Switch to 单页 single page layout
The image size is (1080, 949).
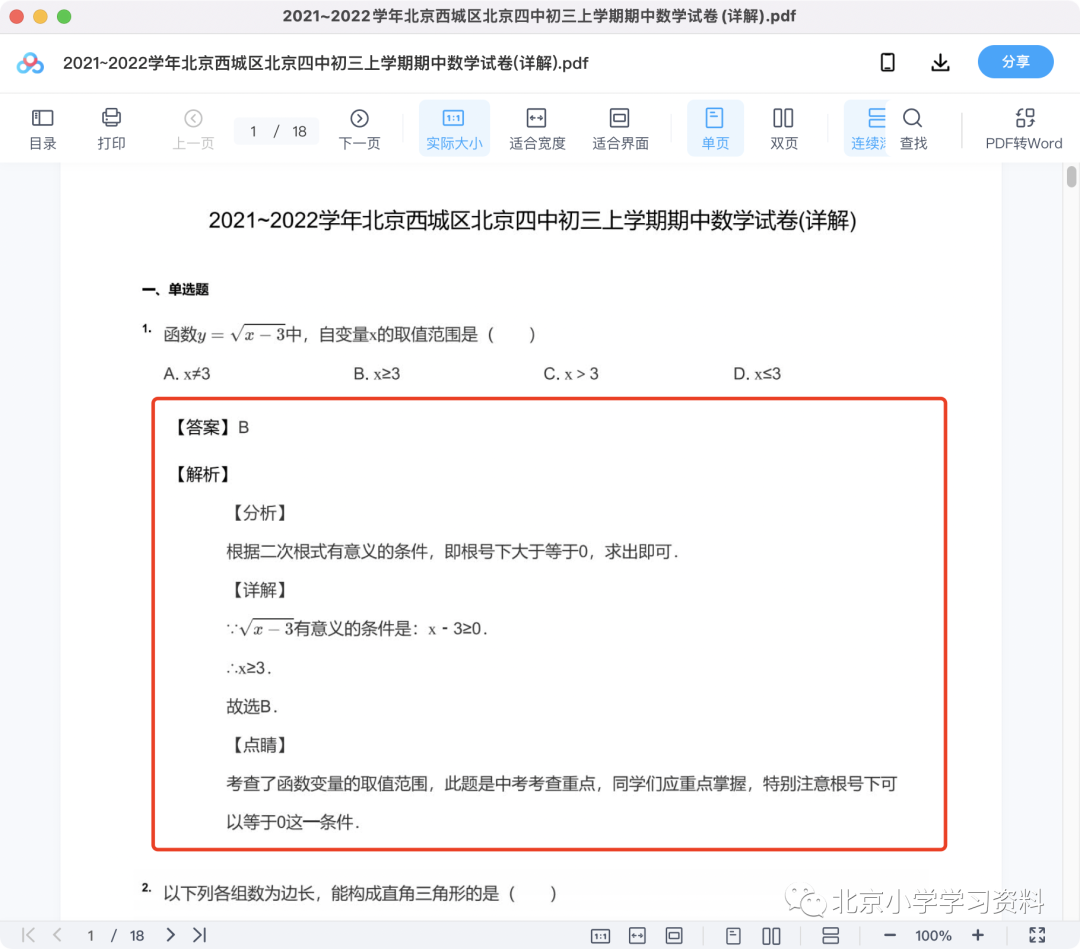715,129
